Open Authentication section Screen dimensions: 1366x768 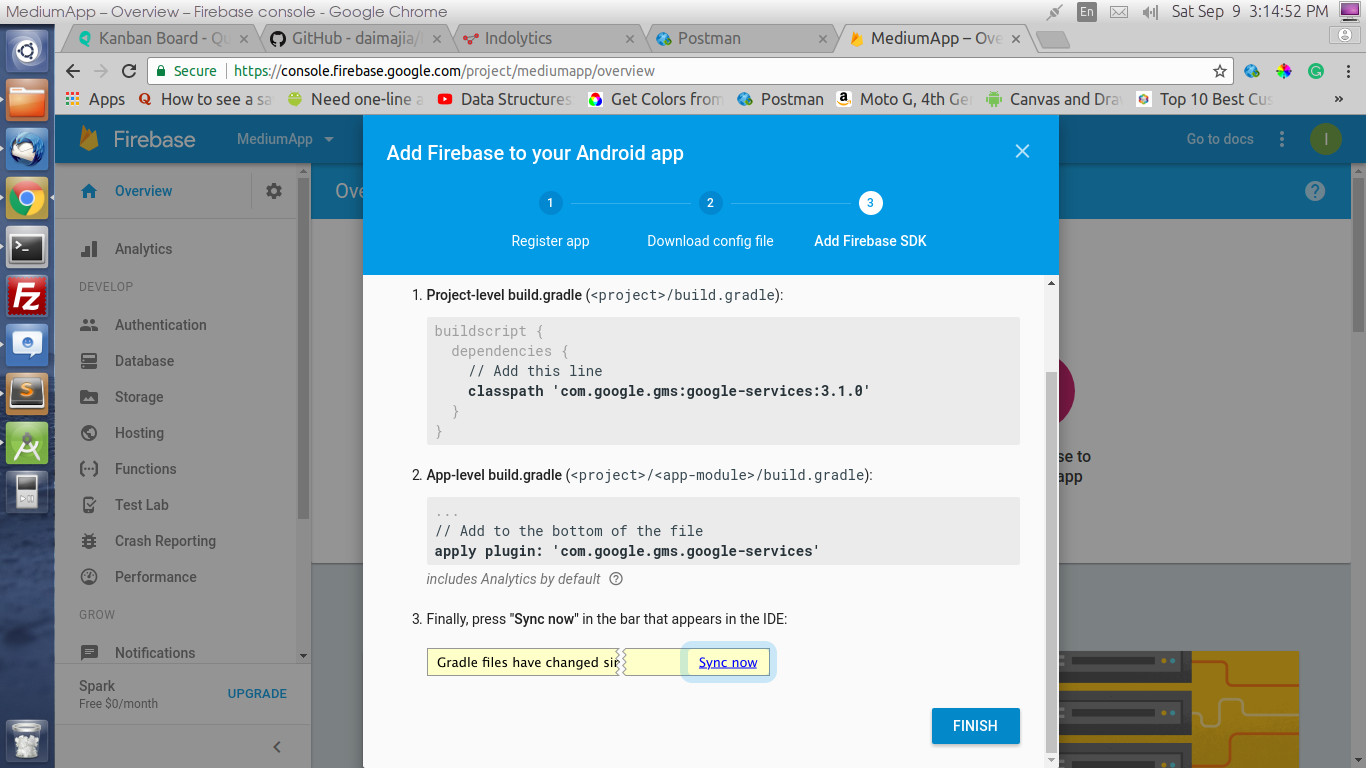click(160, 325)
